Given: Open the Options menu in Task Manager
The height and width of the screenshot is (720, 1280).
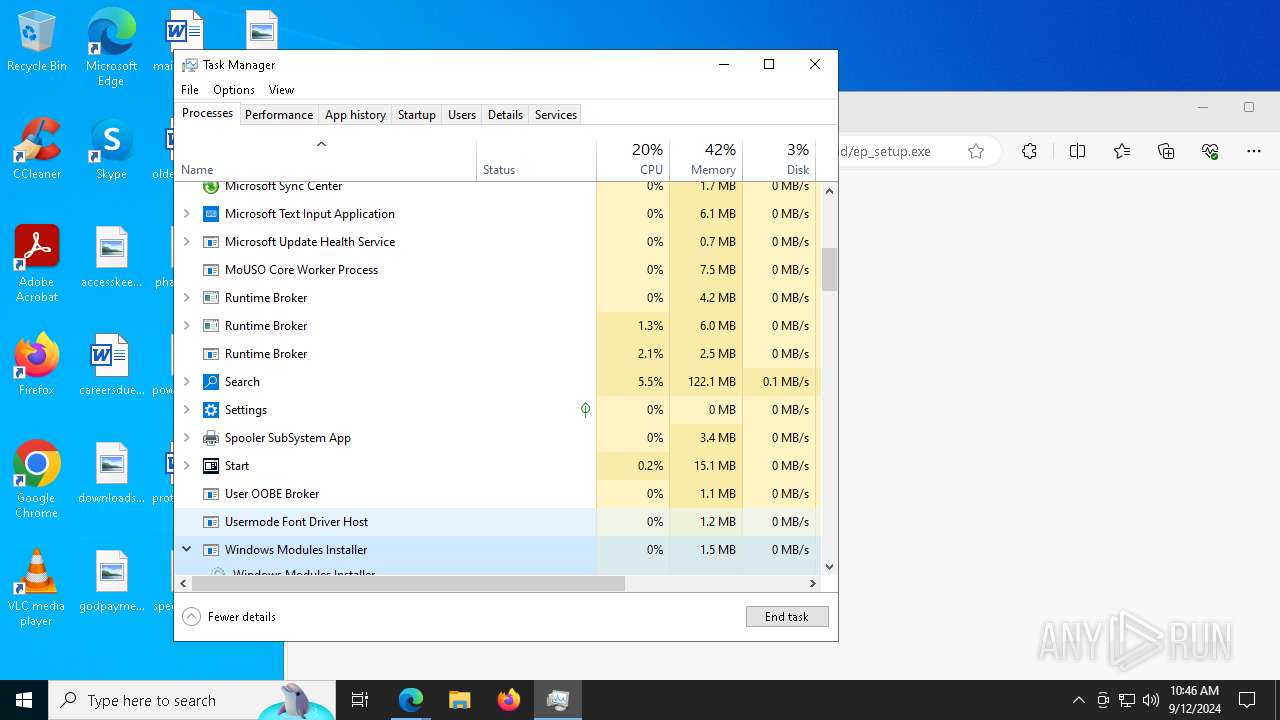Looking at the screenshot, I should (x=234, y=90).
